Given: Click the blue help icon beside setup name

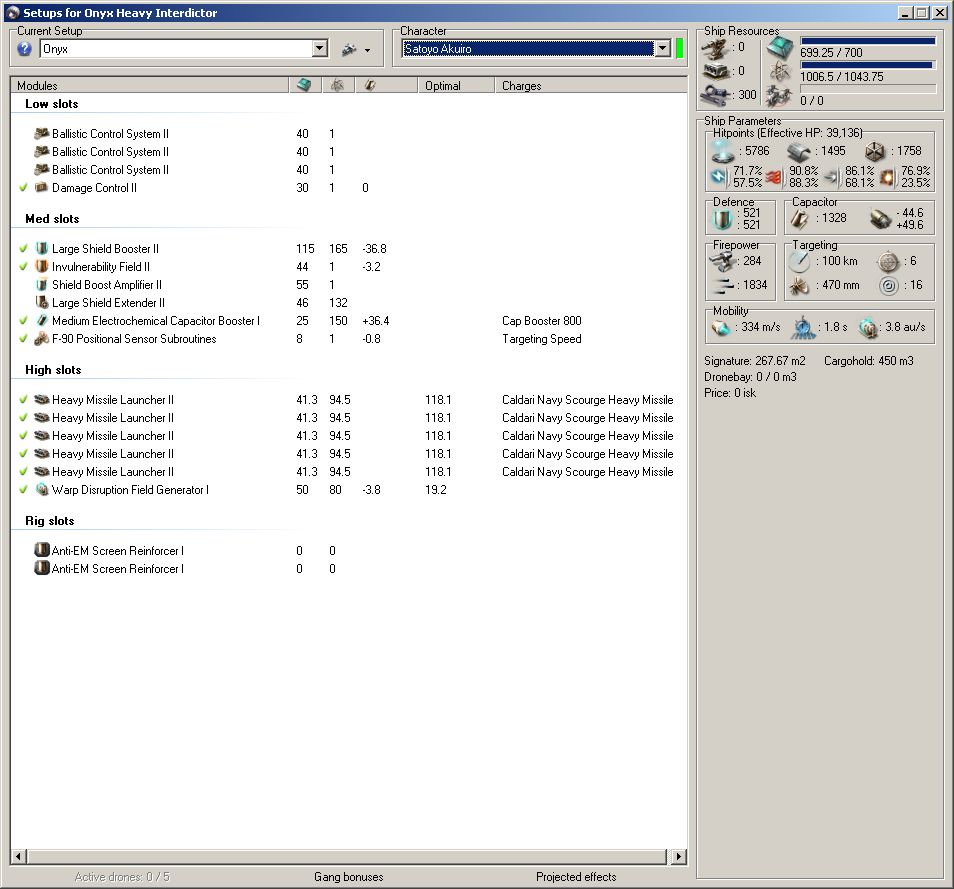Looking at the screenshot, I should pyautogui.click(x=24, y=49).
